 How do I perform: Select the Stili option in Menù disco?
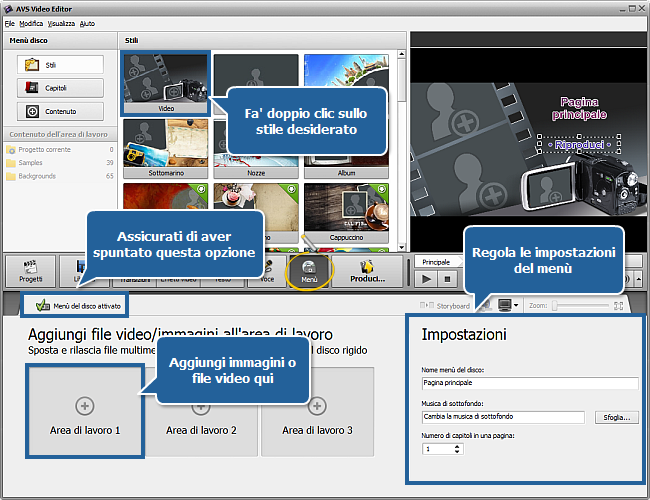pos(60,63)
